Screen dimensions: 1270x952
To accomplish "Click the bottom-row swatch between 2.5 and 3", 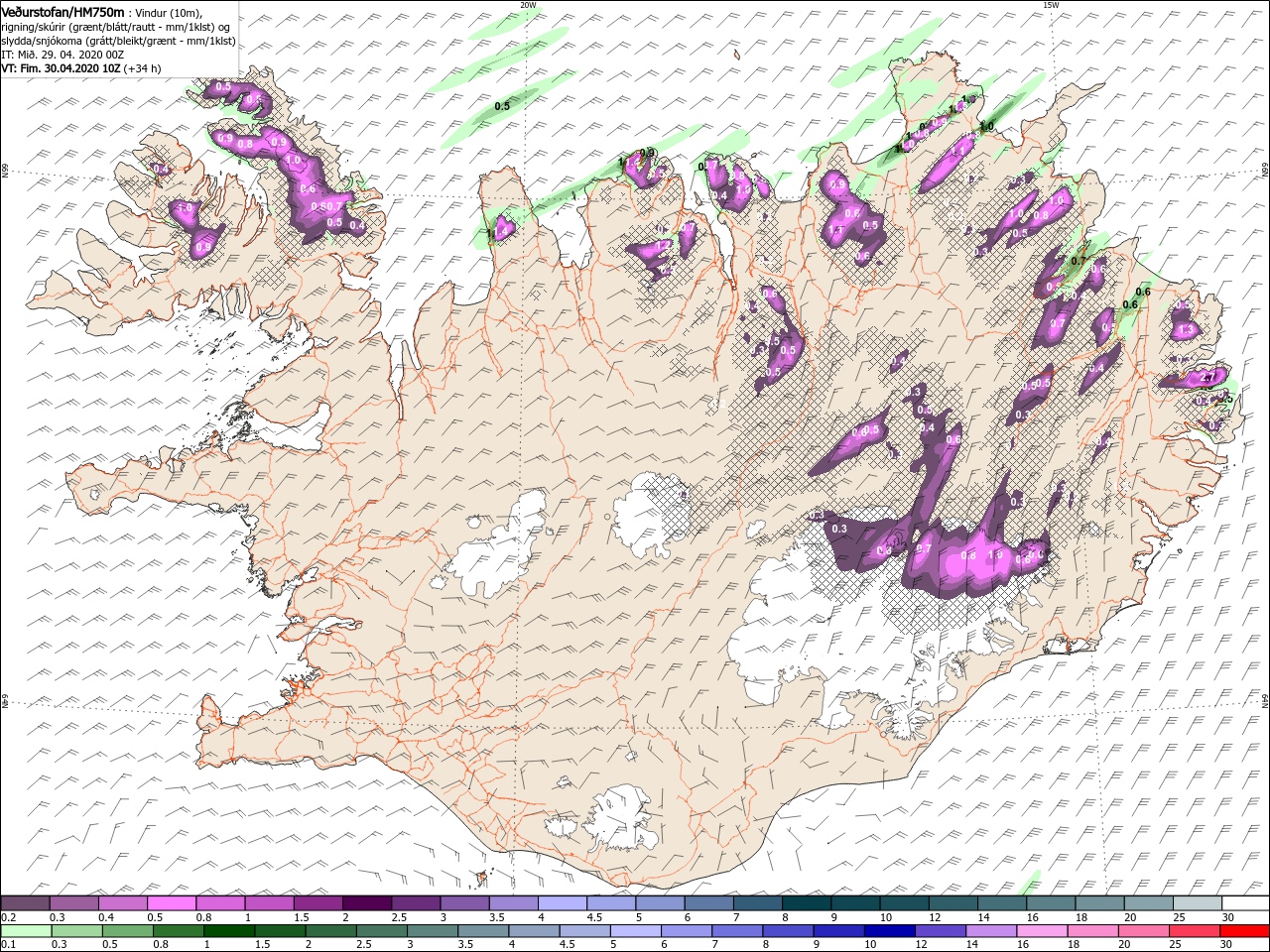I will click(382, 932).
